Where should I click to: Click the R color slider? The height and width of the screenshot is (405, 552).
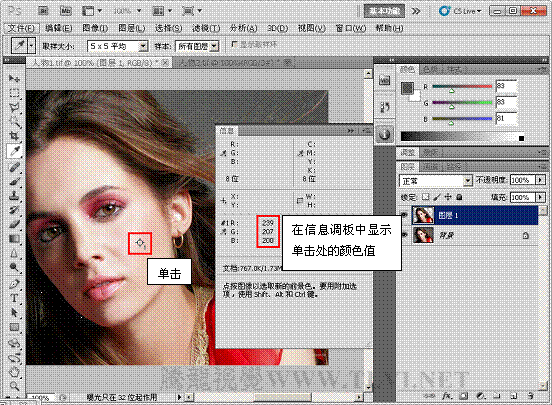pos(462,87)
